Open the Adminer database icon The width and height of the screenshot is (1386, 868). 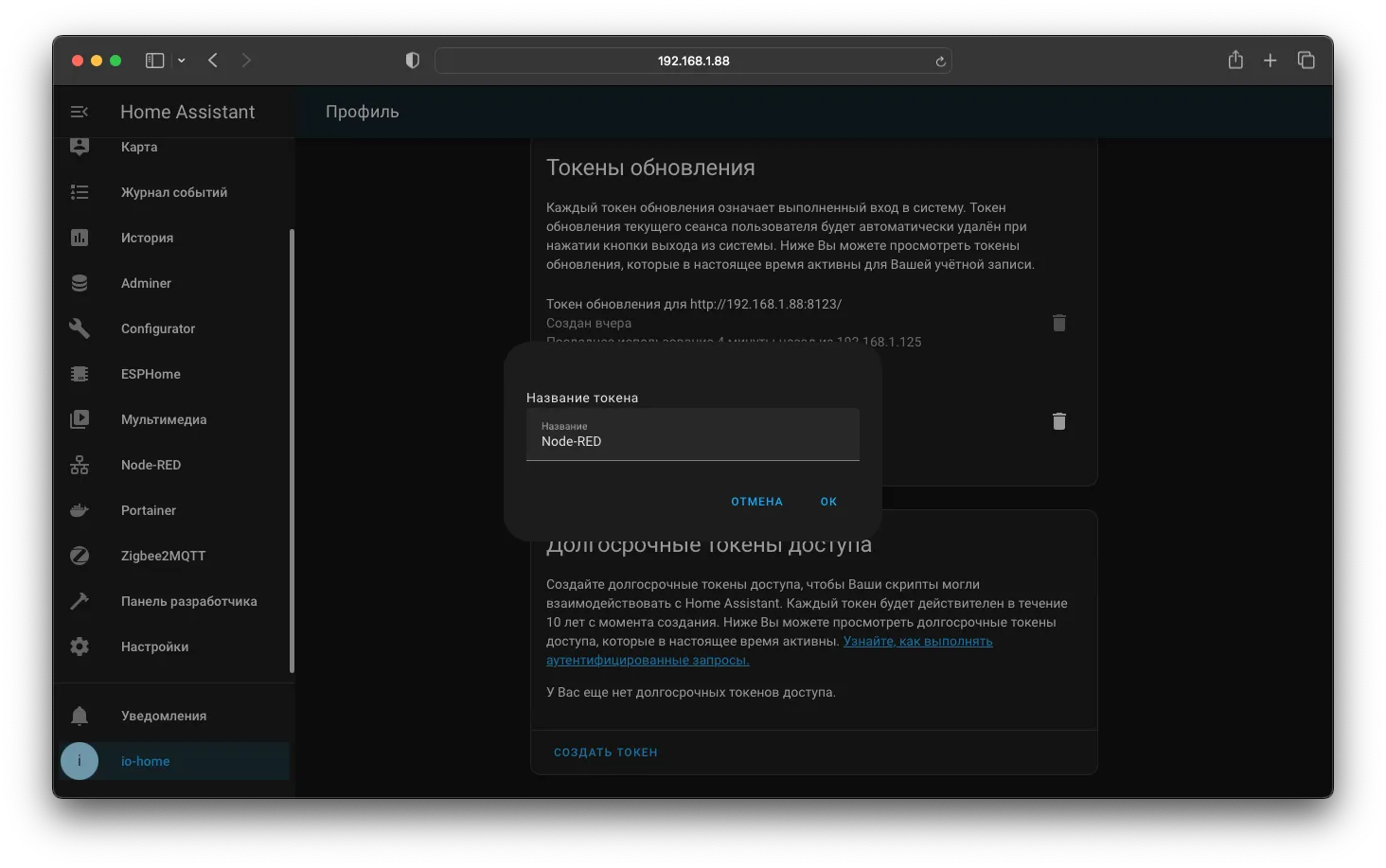(80, 283)
